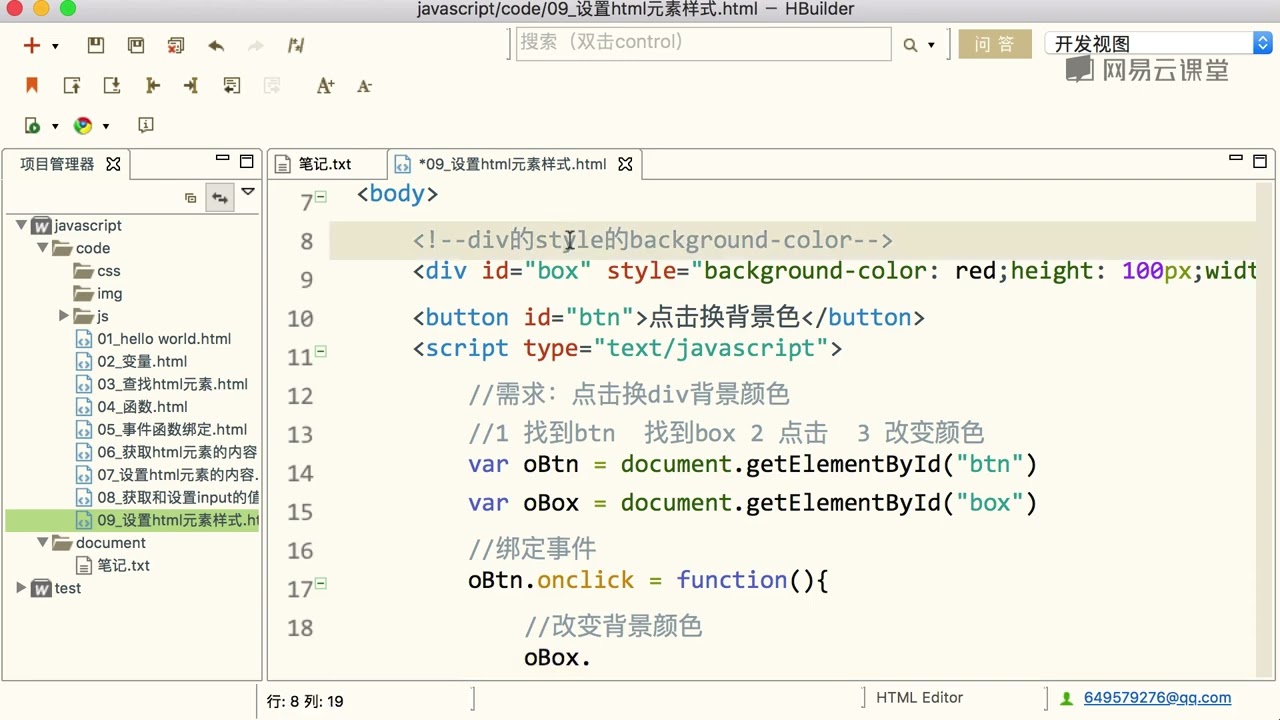Open the 开发视图 view combo box
Image resolution: width=1280 pixels, height=720 pixels.
(1158, 43)
